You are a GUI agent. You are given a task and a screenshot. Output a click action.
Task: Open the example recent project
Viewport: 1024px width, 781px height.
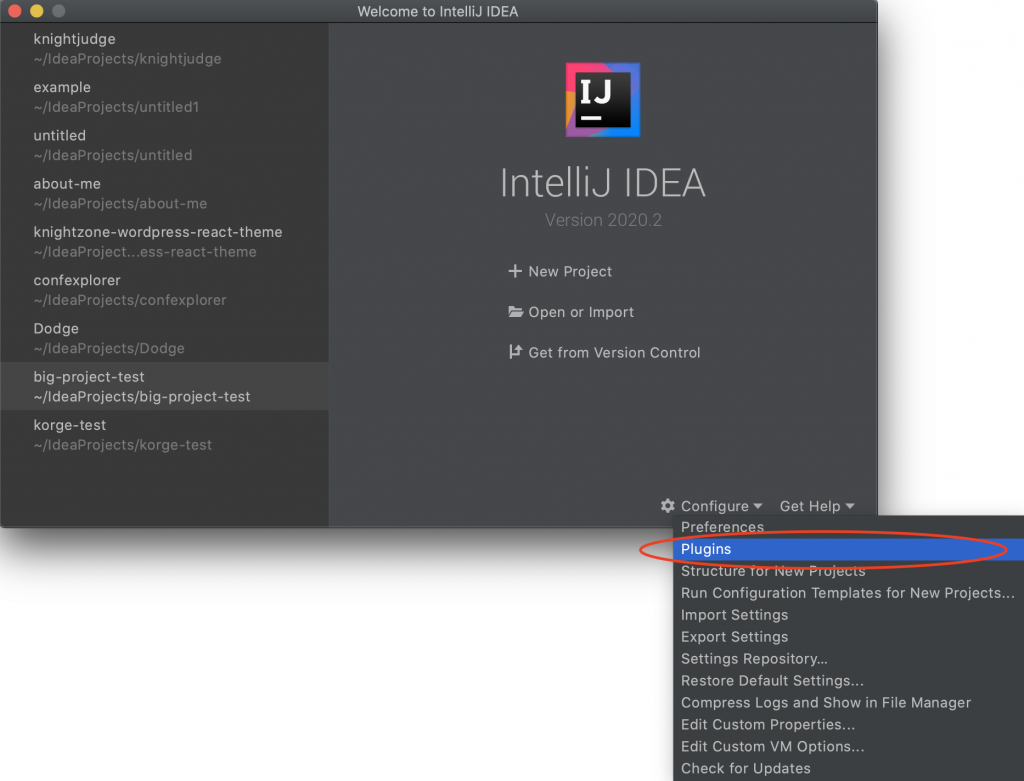(165, 97)
